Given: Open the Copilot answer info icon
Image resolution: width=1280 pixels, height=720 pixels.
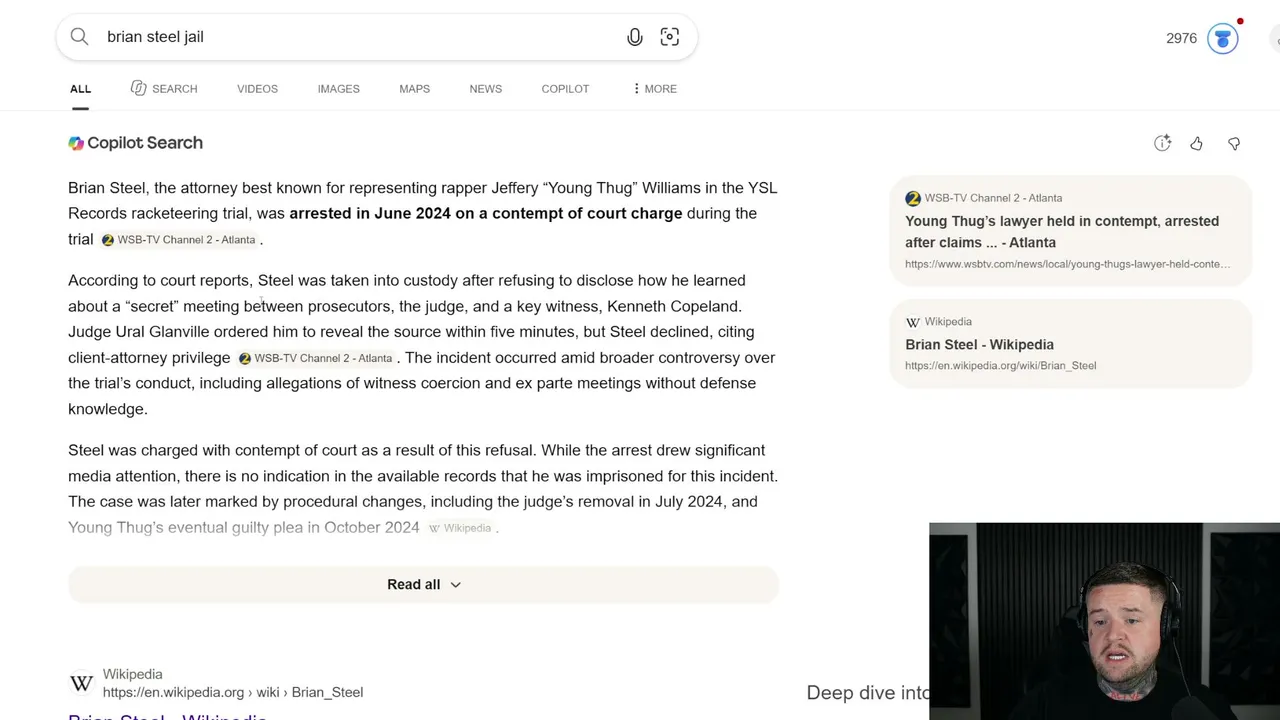Looking at the screenshot, I should (1162, 144).
